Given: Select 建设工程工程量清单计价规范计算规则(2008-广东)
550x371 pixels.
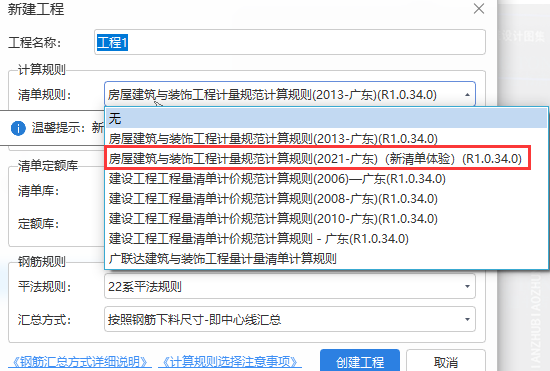Looking at the screenshot, I should pos(326,198).
